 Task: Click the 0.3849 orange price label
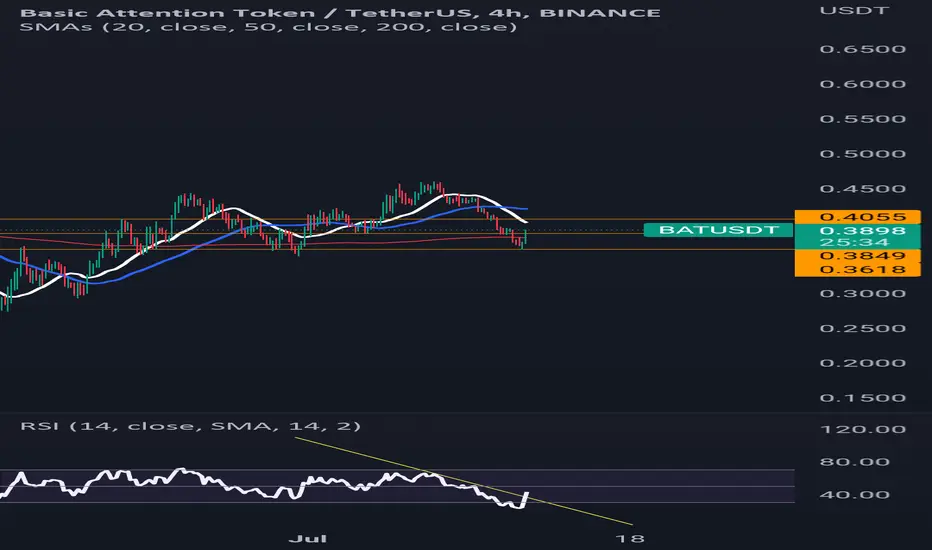(x=858, y=256)
